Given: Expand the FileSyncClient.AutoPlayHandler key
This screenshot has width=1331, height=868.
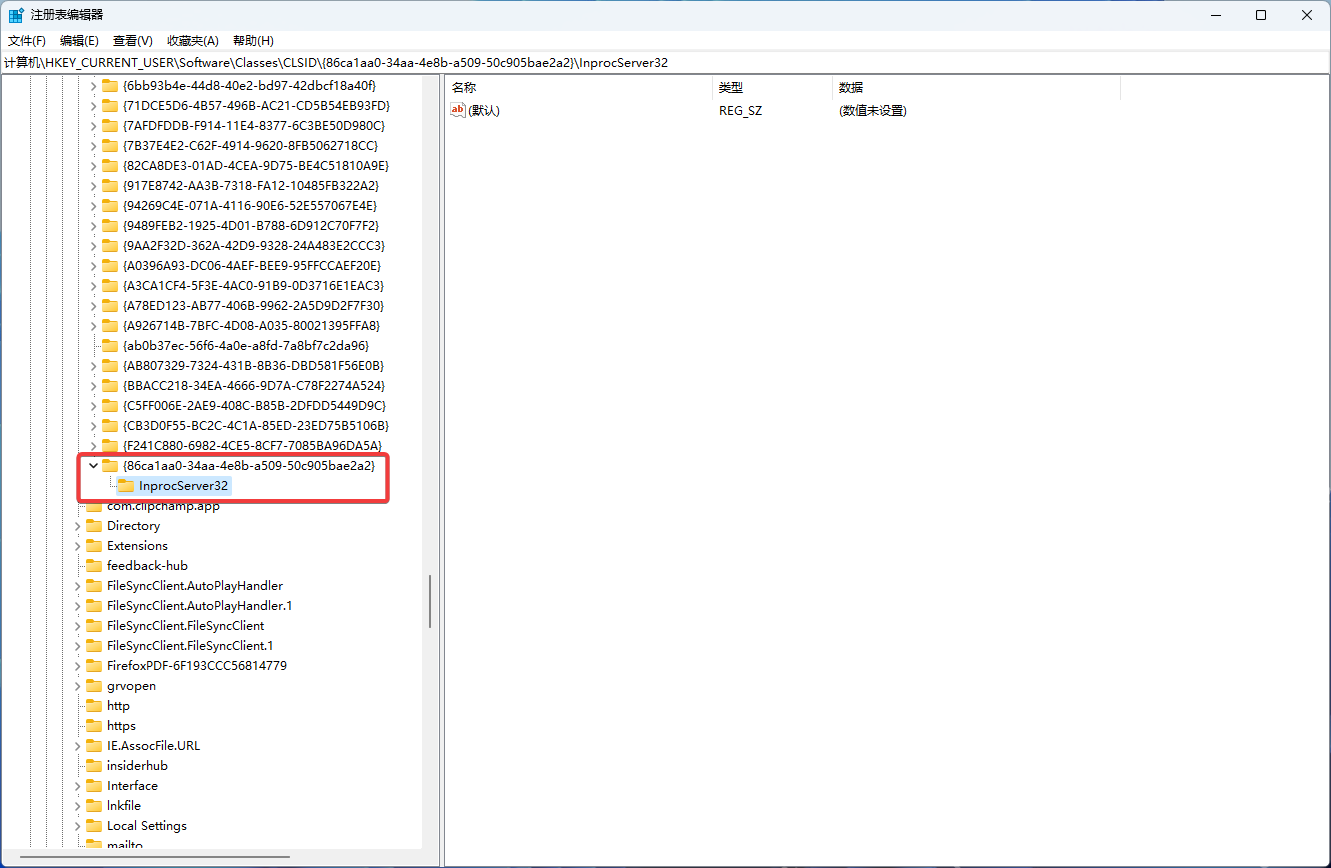Looking at the screenshot, I should pos(78,586).
